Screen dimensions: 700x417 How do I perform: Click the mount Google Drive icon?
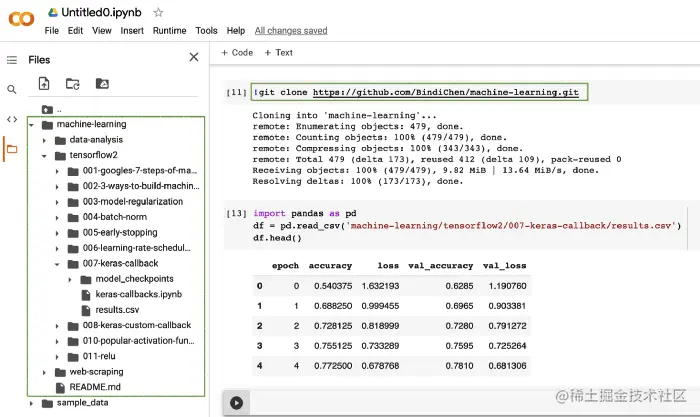(x=102, y=83)
